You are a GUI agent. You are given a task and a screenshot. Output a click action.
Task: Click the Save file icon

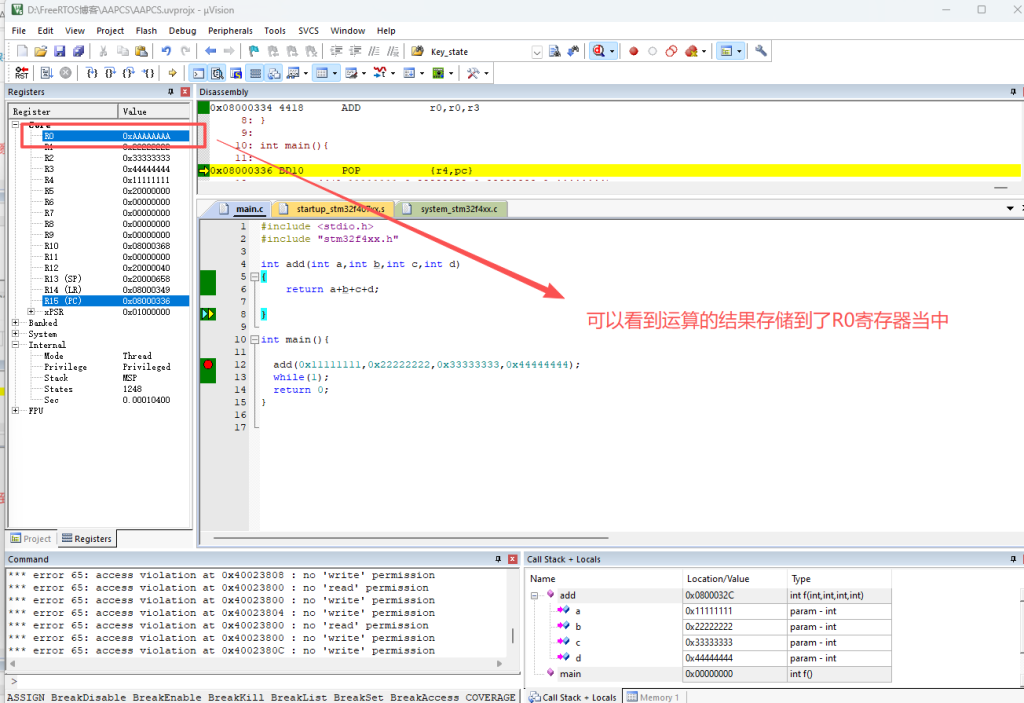60,51
